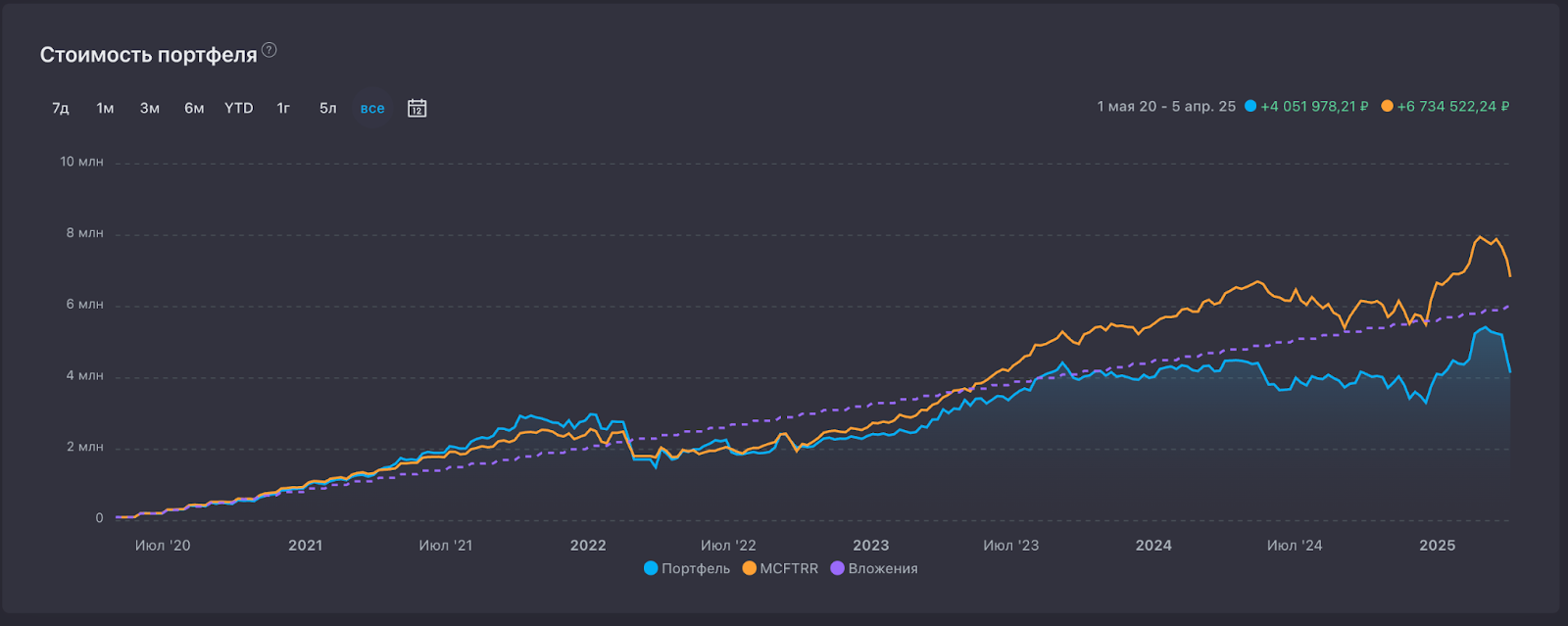This screenshot has height=626, width=1568.
Task: Click the 2024 axis label
Action: pos(1153,546)
